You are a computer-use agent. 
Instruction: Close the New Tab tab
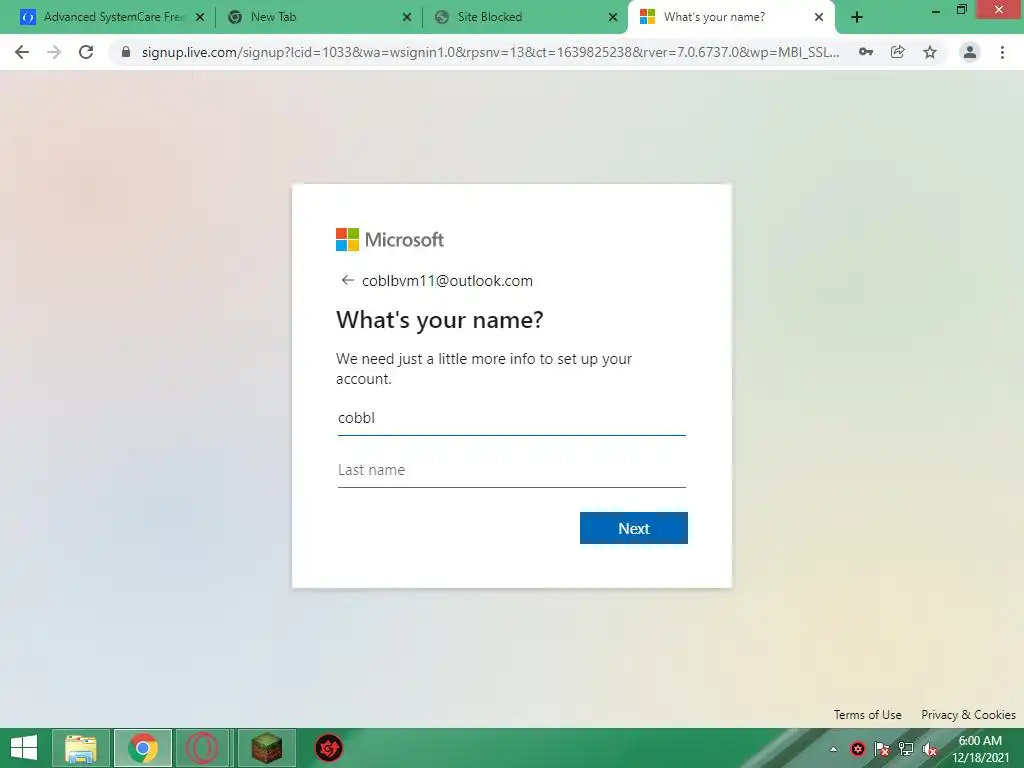tap(407, 18)
